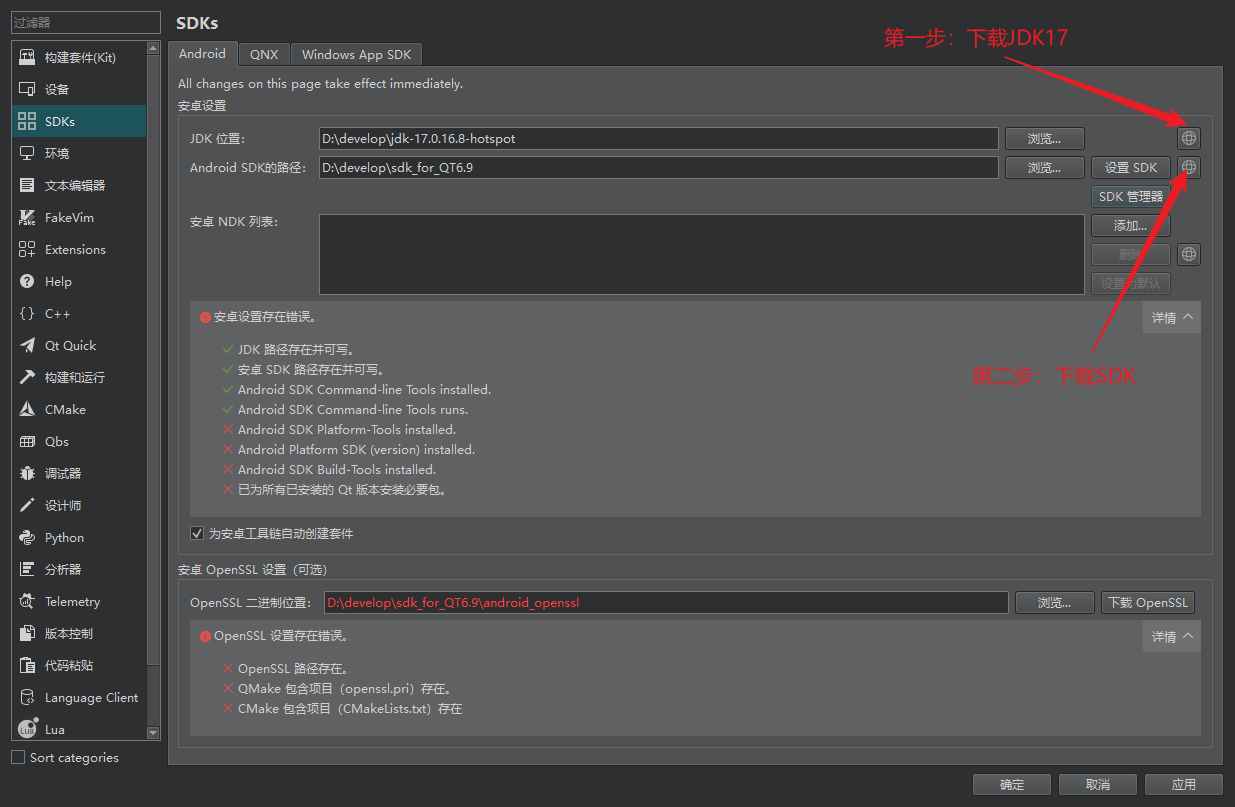Toggle 为安卓工具链自动创建套件 checkbox
Screen dimensions: 1235x807
click(x=197, y=533)
